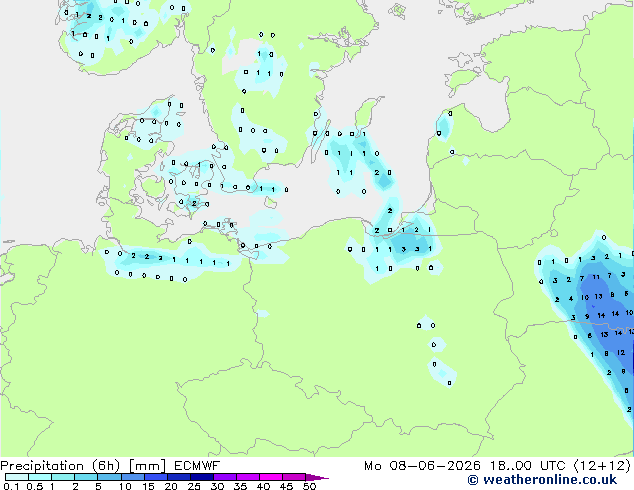This screenshot has width=634, height=490.
Task: Click the legend value '15'
Action: coord(148,486)
